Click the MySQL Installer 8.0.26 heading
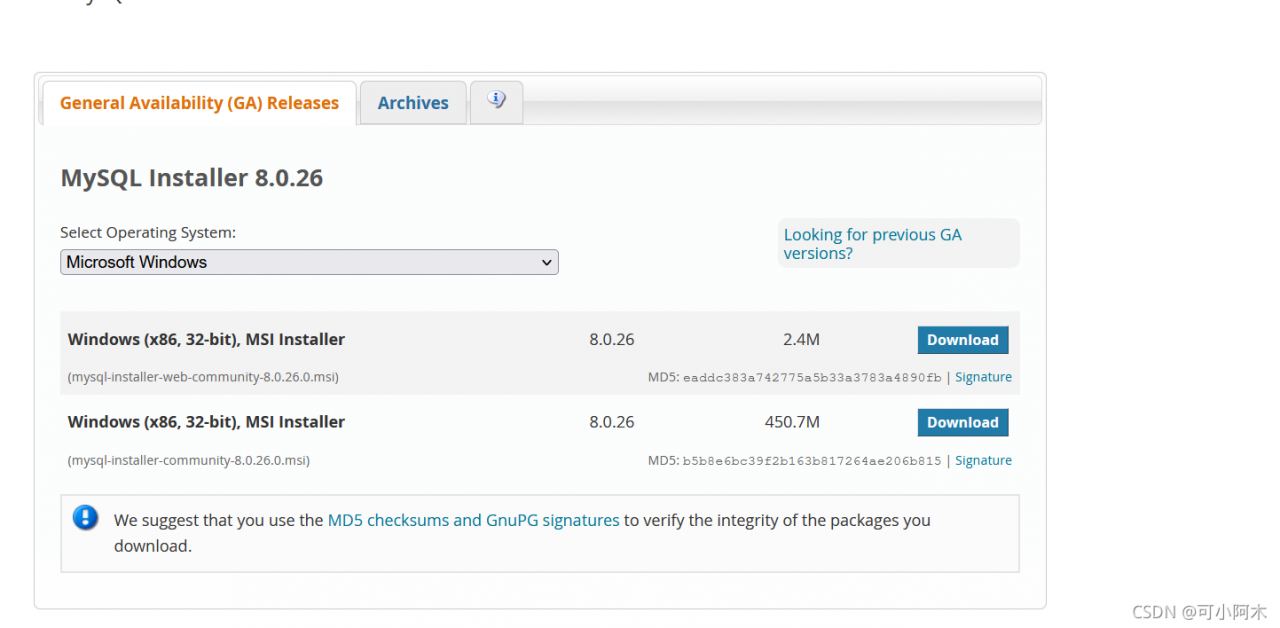The height and width of the screenshot is (628, 1280). click(x=192, y=178)
